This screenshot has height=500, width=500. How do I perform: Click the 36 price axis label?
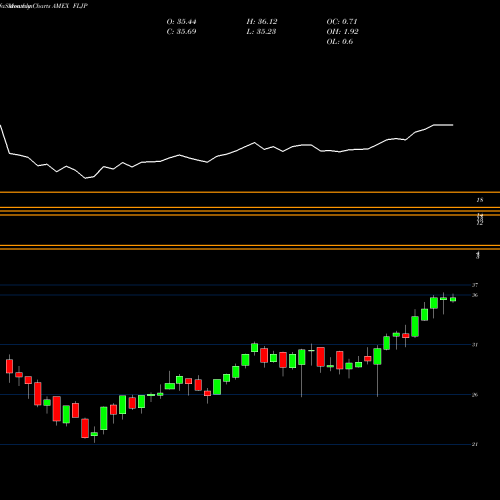(x=475, y=295)
